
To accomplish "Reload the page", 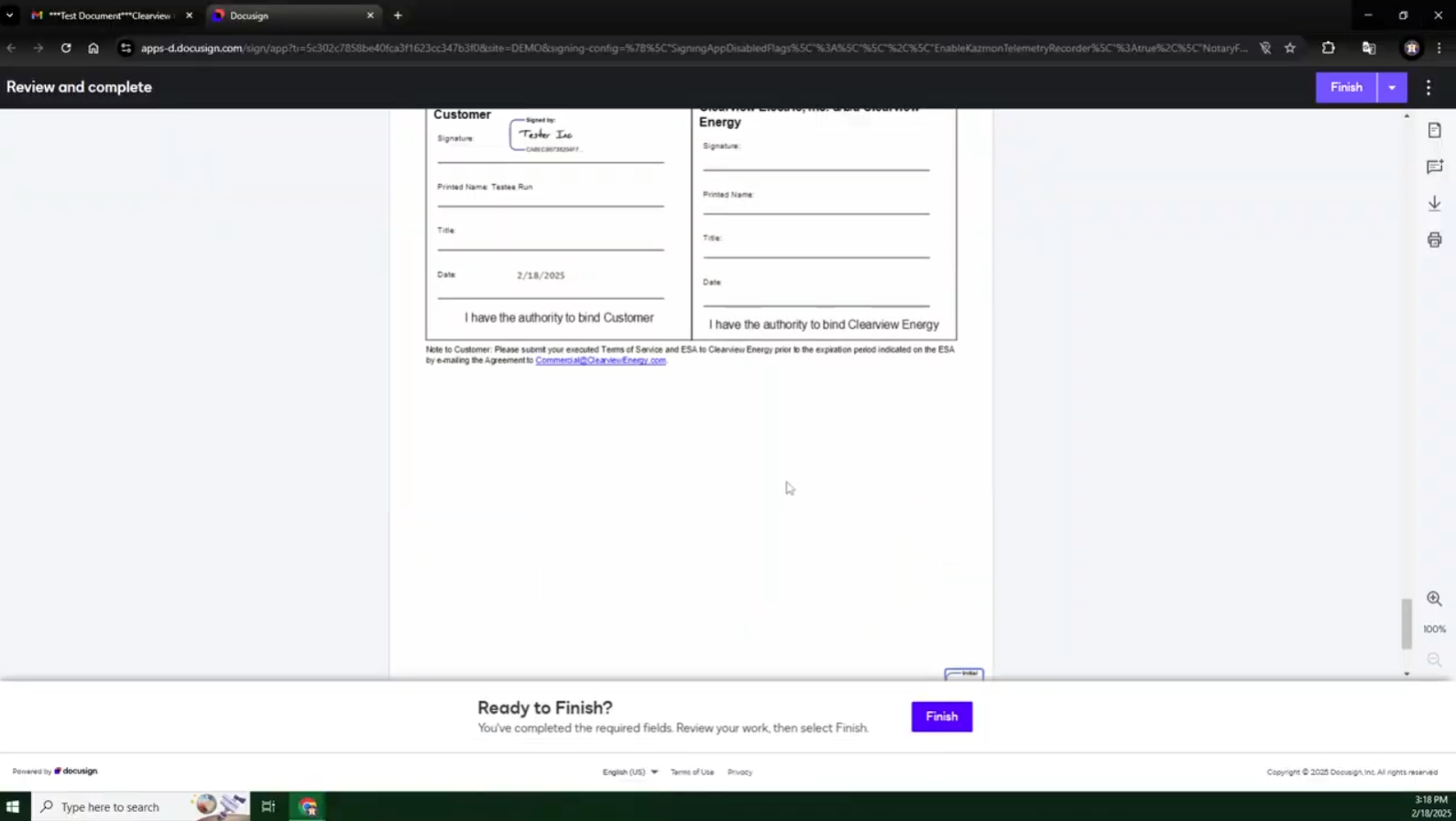I will 66,48.
